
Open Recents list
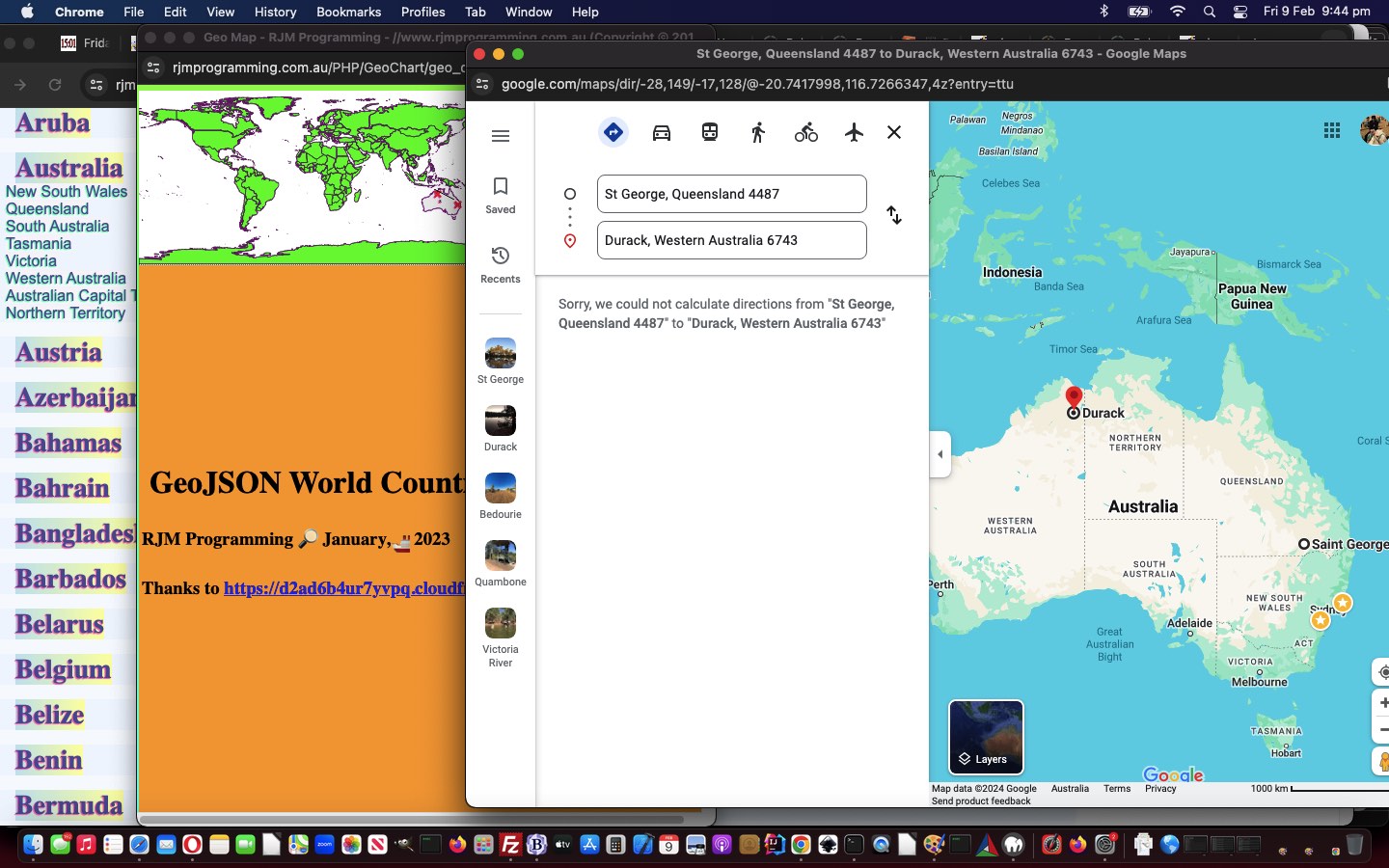pyautogui.click(x=501, y=264)
